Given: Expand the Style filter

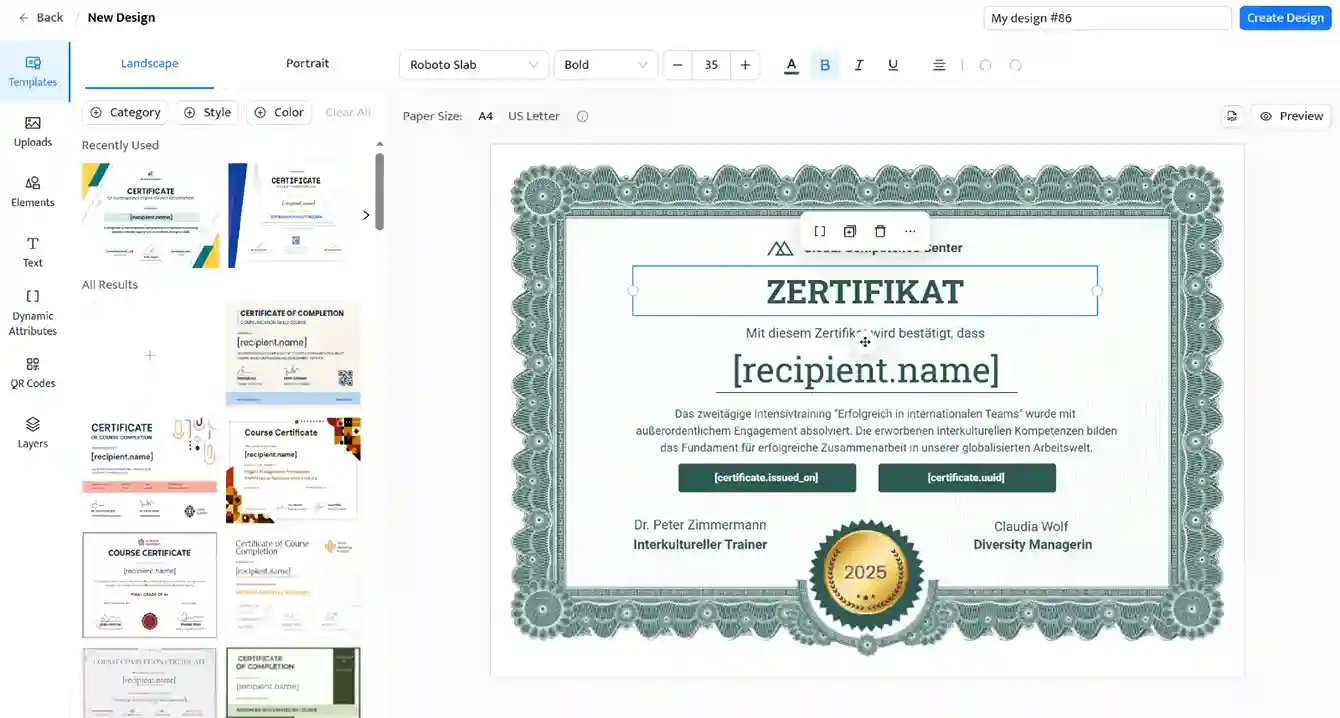Looking at the screenshot, I should pyautogui.click(x=207, y=112).
